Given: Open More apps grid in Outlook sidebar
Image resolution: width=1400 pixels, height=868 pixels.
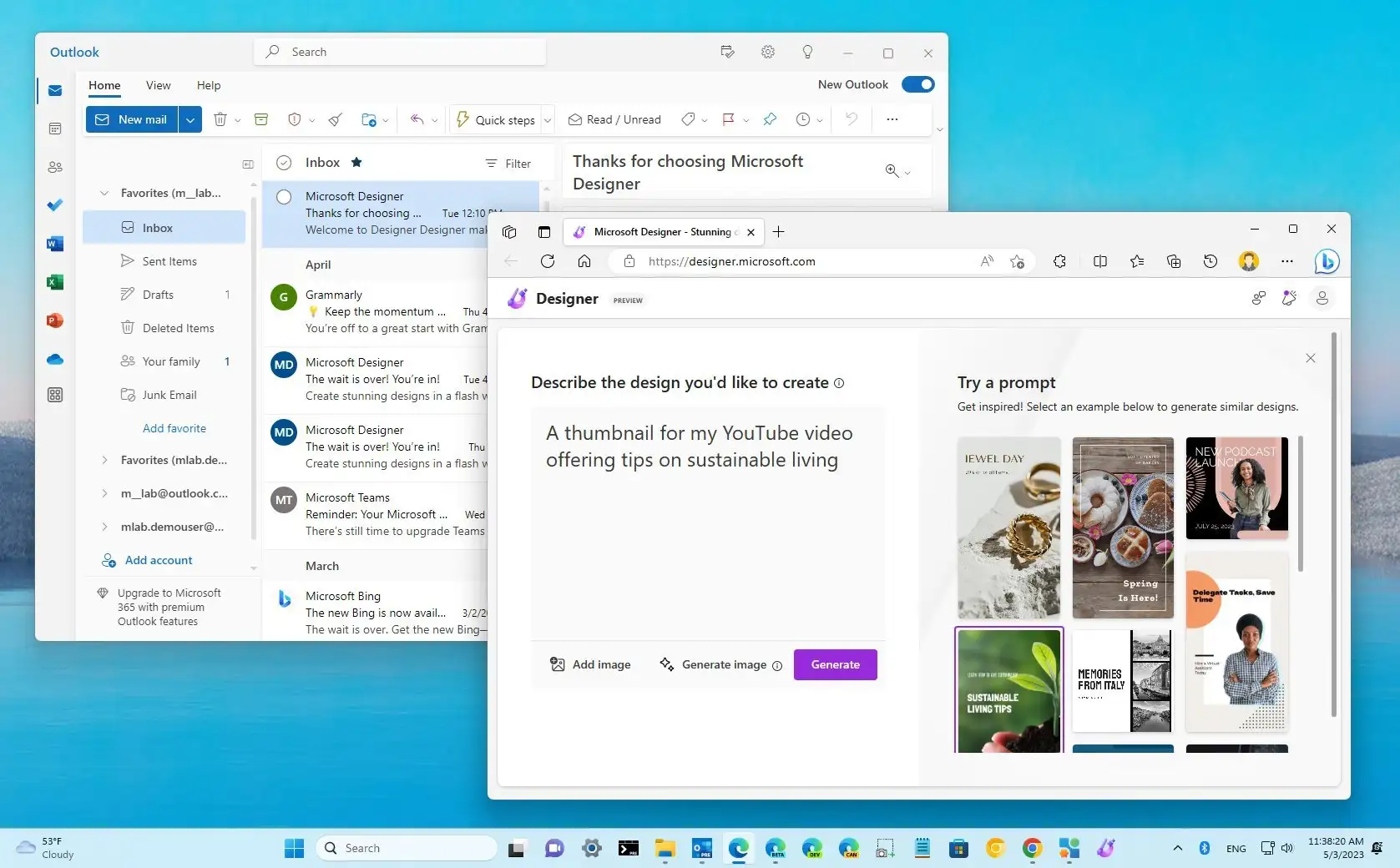Looking at the screenshot, I should (55, 395).
